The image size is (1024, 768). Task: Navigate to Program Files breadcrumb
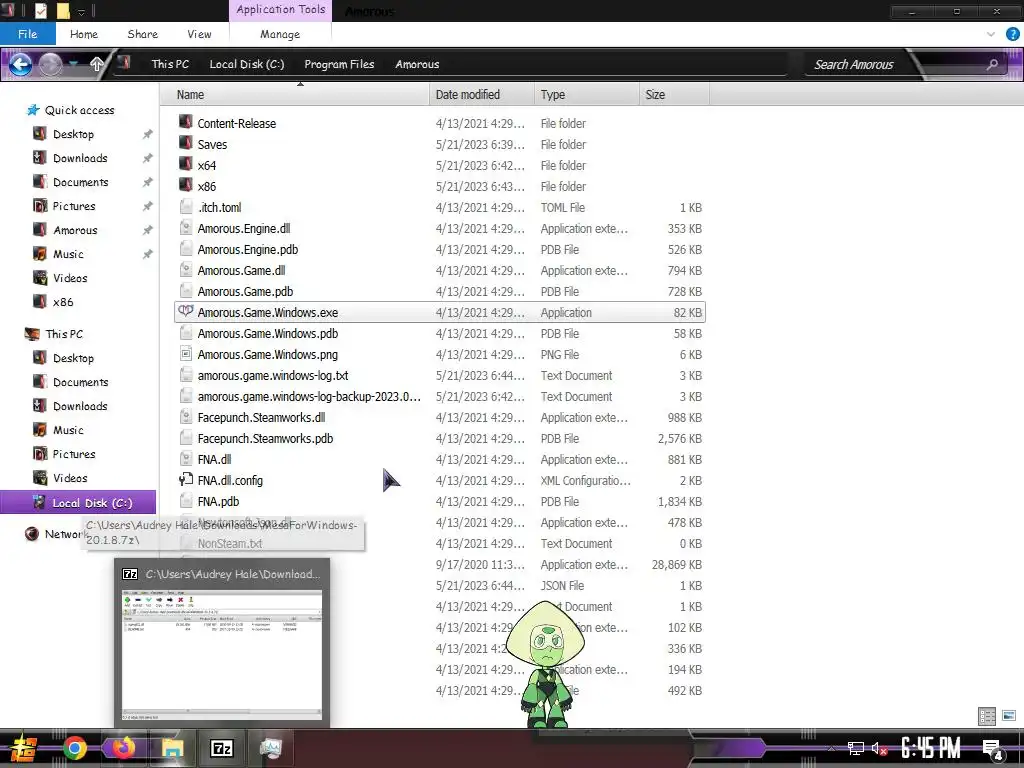(339, 64)
